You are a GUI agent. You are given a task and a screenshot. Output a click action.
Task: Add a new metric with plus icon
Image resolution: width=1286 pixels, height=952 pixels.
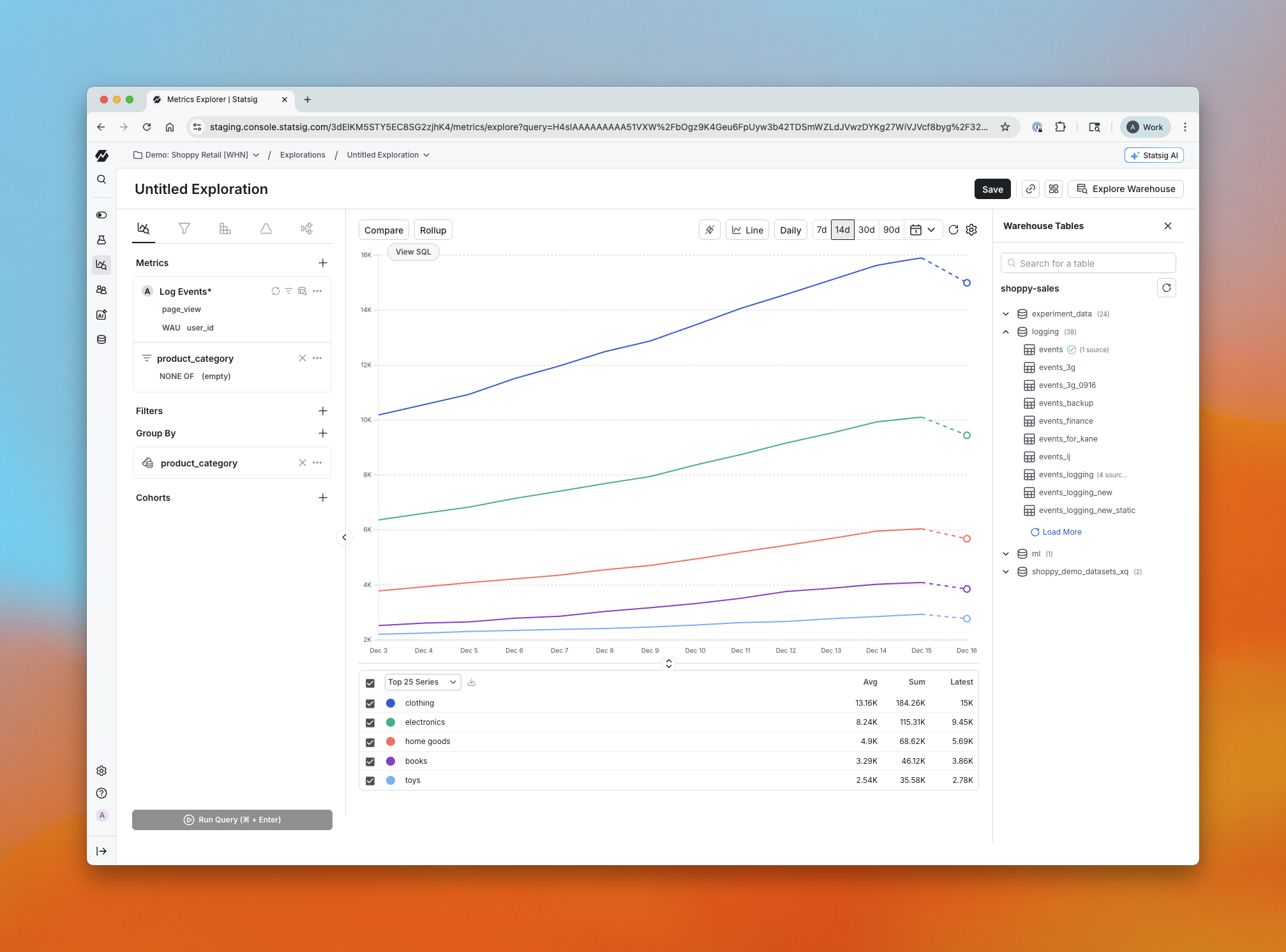pyautogui.click(x=323, y=263)
